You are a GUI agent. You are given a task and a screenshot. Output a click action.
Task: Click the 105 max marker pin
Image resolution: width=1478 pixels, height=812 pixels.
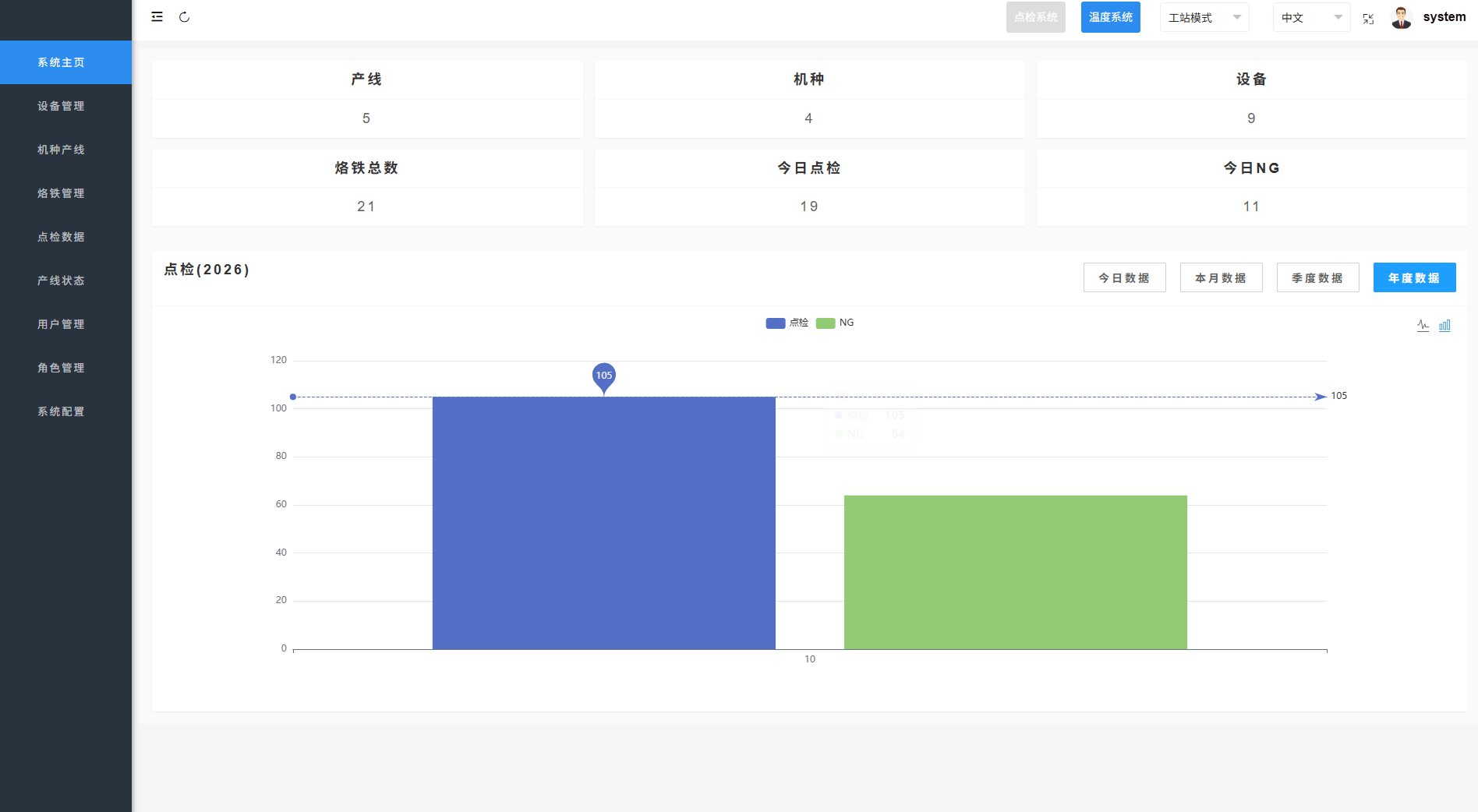click(604, 377)
